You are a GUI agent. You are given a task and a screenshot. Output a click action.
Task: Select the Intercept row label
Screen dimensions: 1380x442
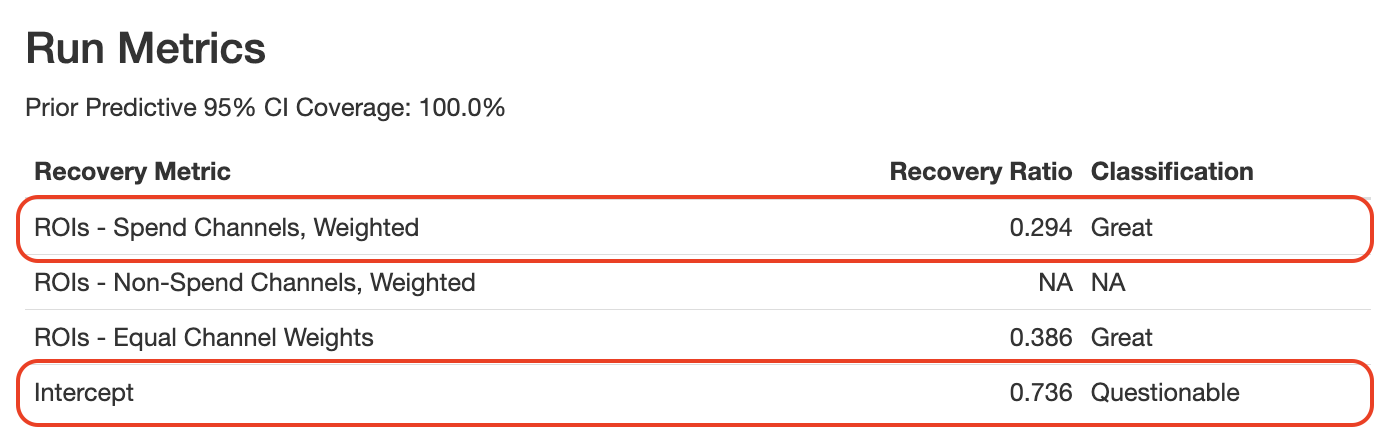[x=84, y=393]
